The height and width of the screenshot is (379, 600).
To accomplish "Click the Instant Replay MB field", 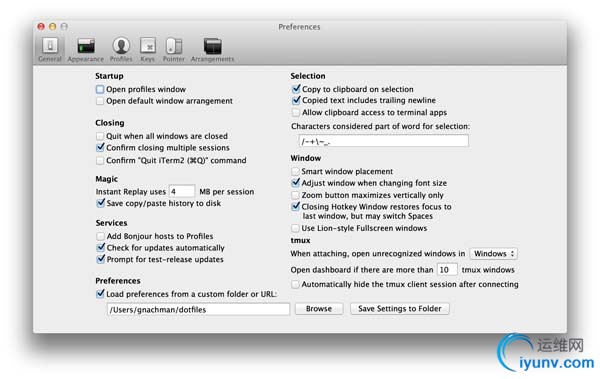I will pyautogui.click(x=182, y=191).
